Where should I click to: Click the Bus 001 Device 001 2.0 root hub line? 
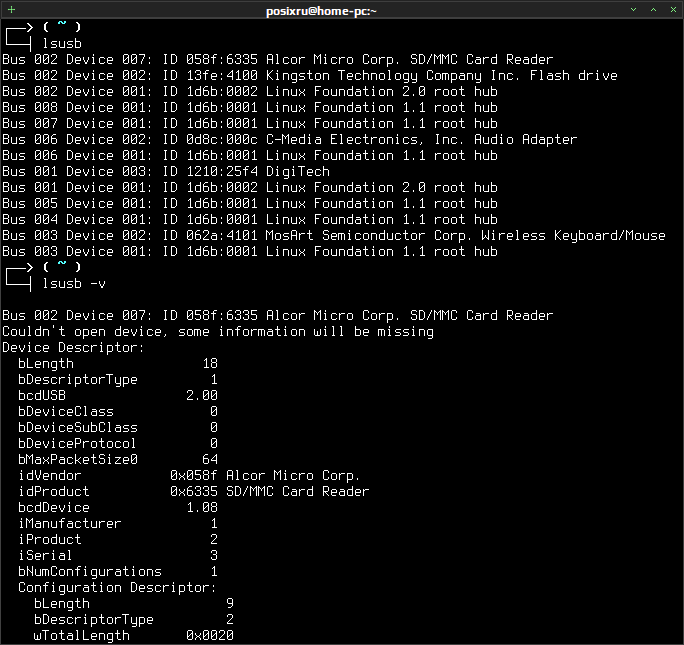pos(250,188)
